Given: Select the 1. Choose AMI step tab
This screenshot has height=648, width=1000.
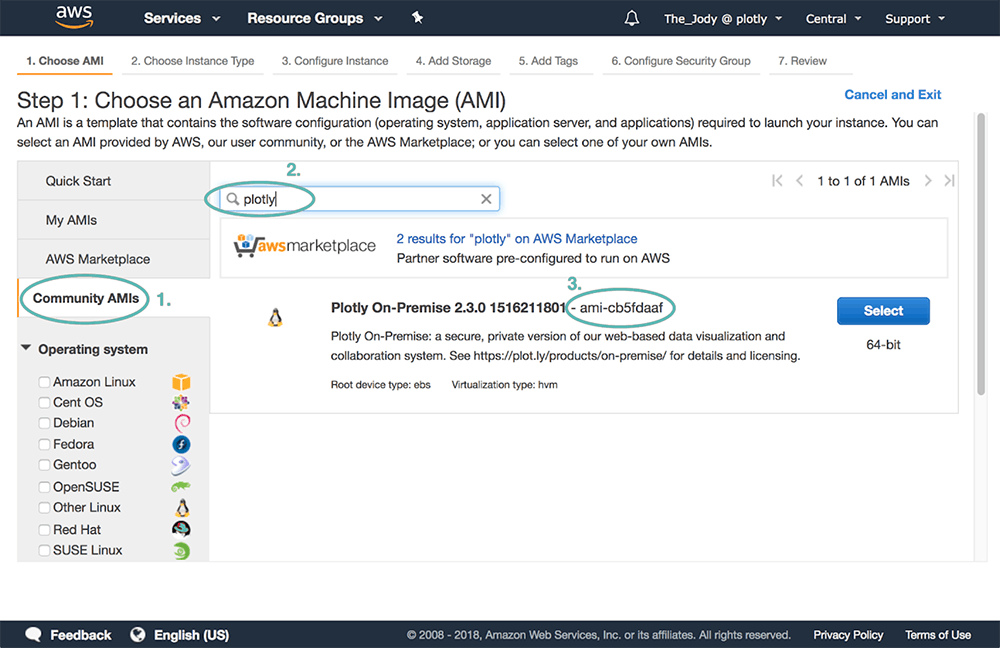Looking at the screenshot, I should click(64, 61).
